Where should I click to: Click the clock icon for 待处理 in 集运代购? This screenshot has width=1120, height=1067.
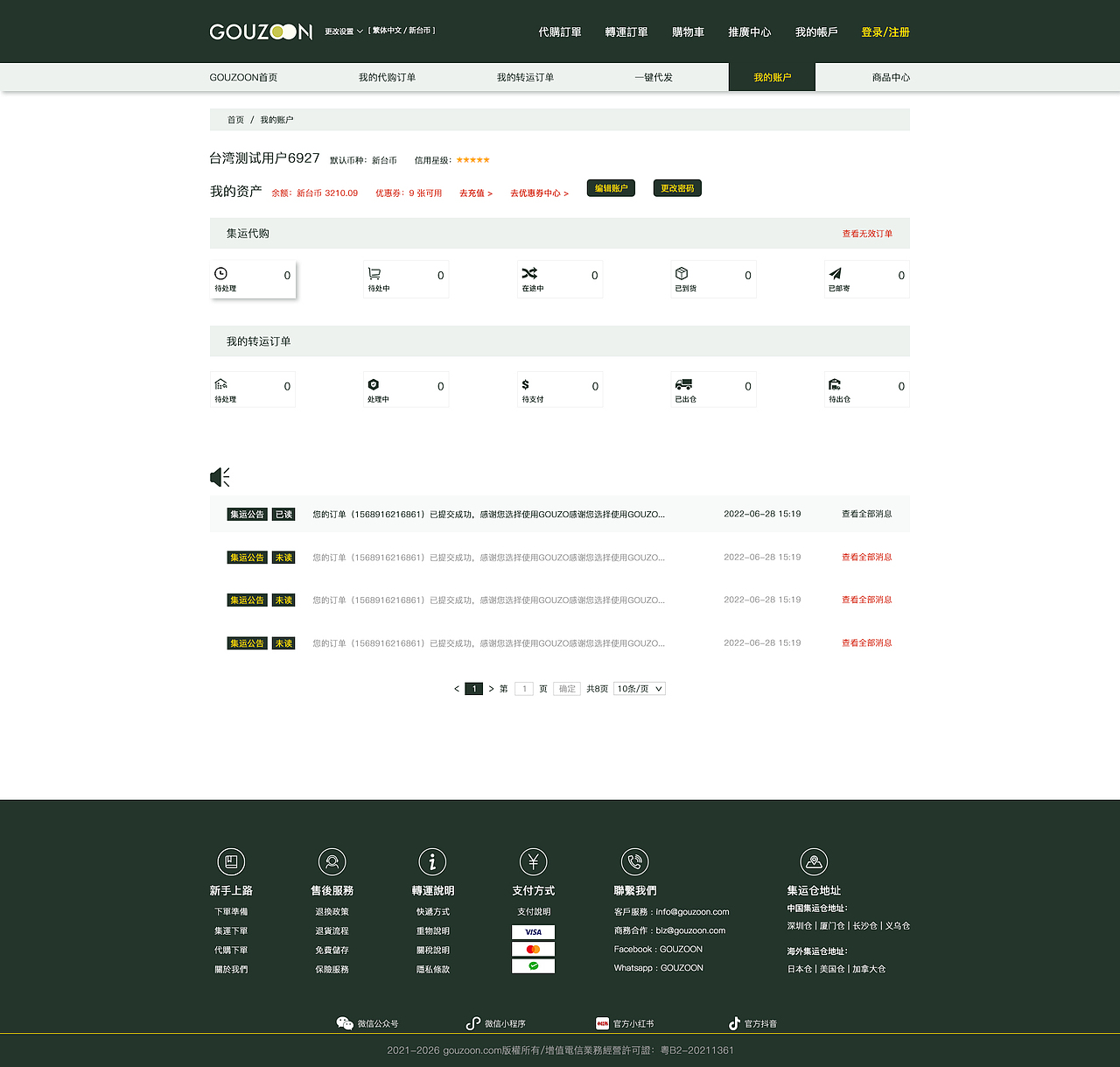click(x=220, y=274)
